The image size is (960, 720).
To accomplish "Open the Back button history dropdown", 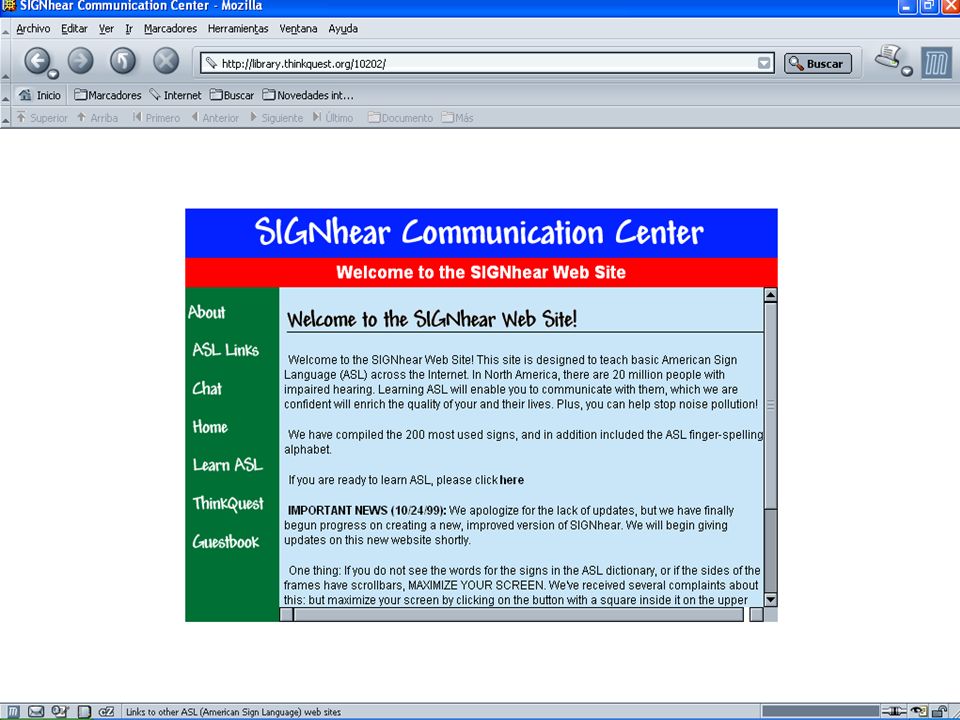I will point(53,74).
